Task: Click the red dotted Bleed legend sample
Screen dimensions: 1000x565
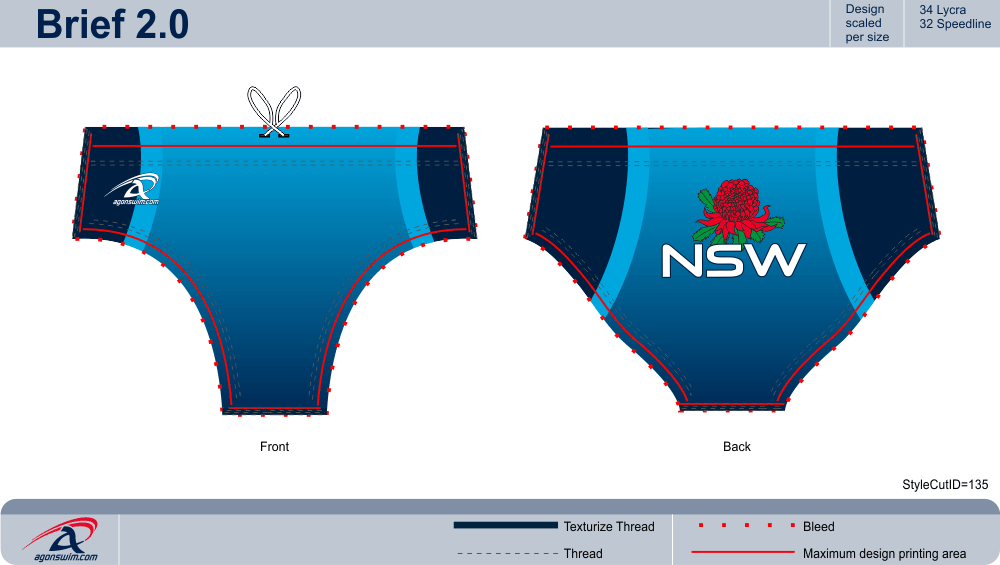Action: pos(747,525)
